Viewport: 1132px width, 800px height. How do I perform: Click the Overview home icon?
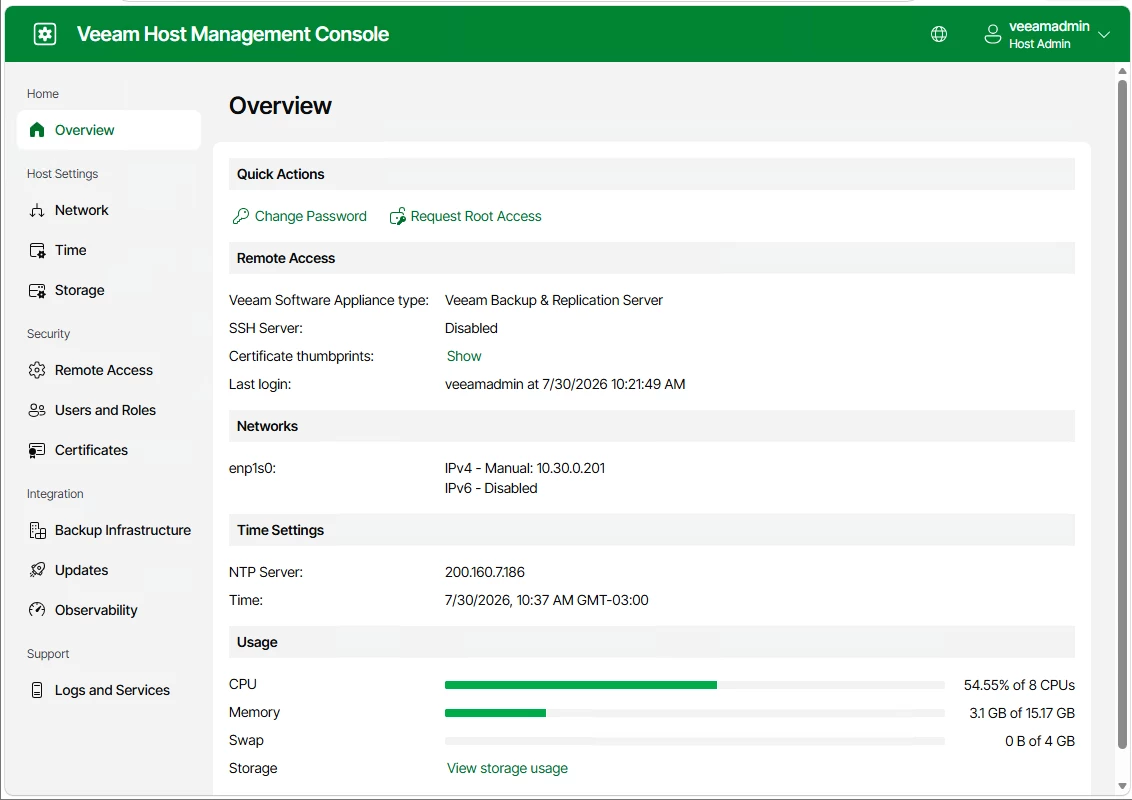[x=37, y=130]
